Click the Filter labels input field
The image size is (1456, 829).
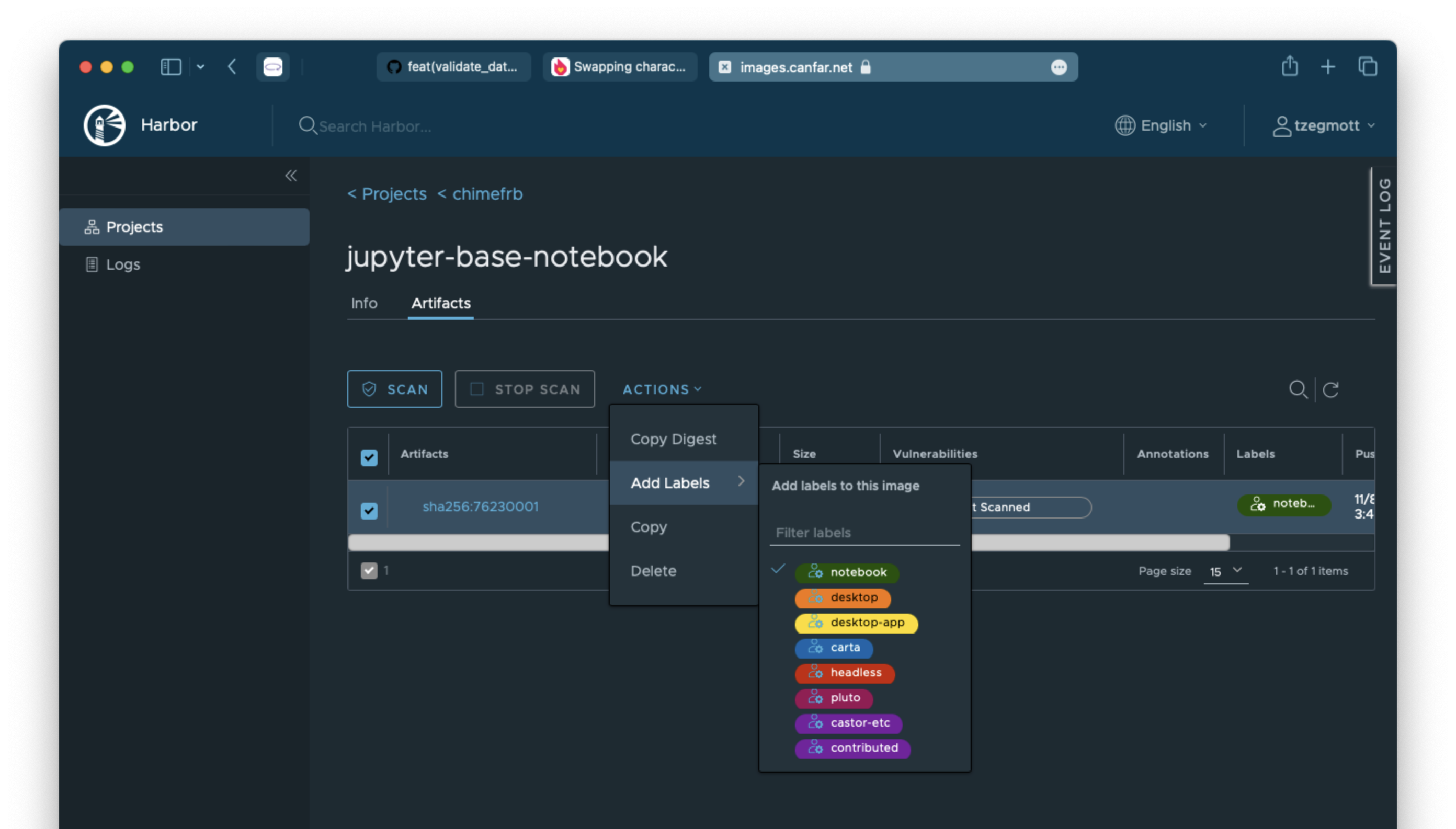pyautogui.click(x=864, y=533)
